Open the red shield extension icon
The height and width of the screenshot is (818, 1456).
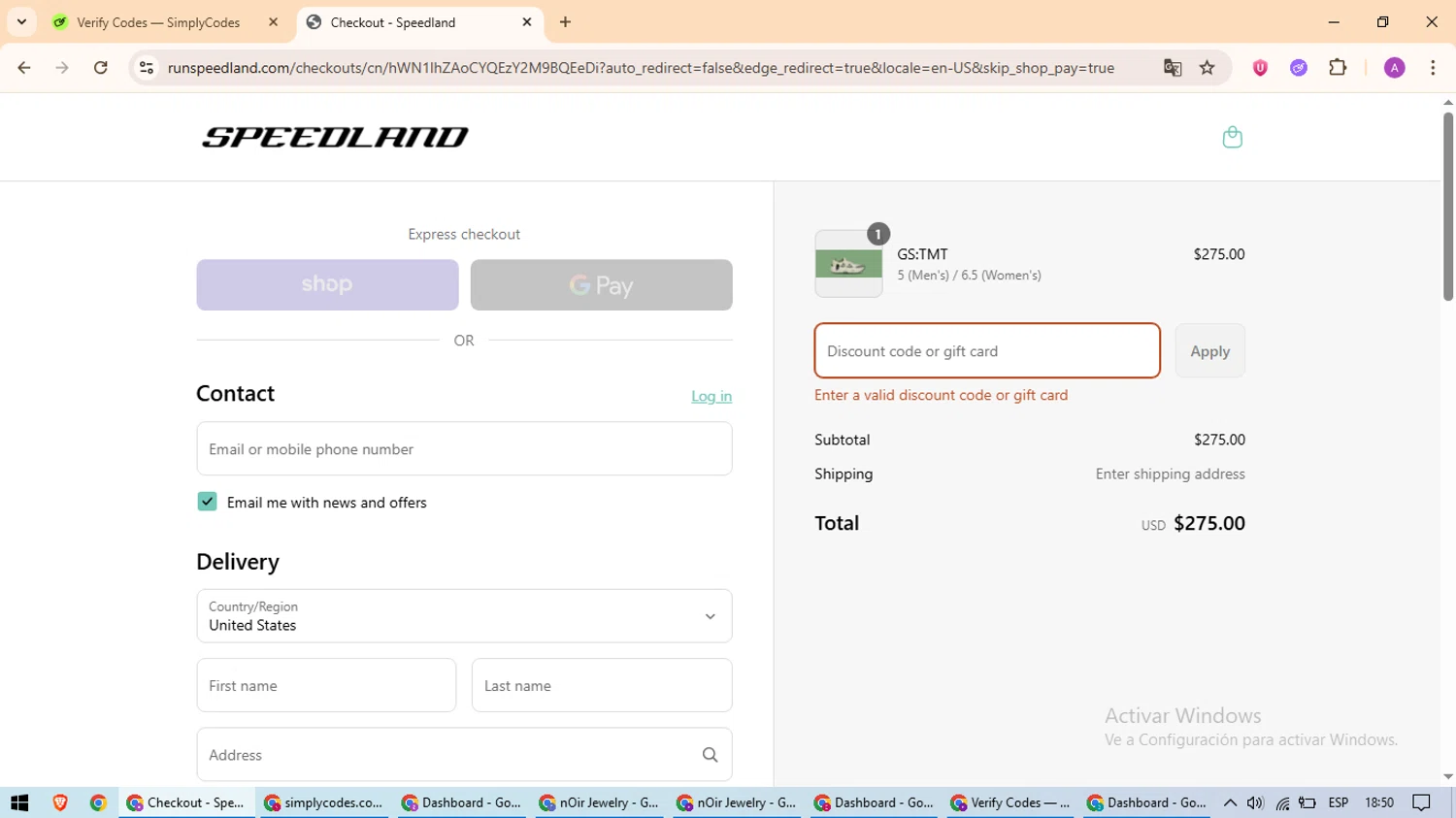[x=1260, y=68]
